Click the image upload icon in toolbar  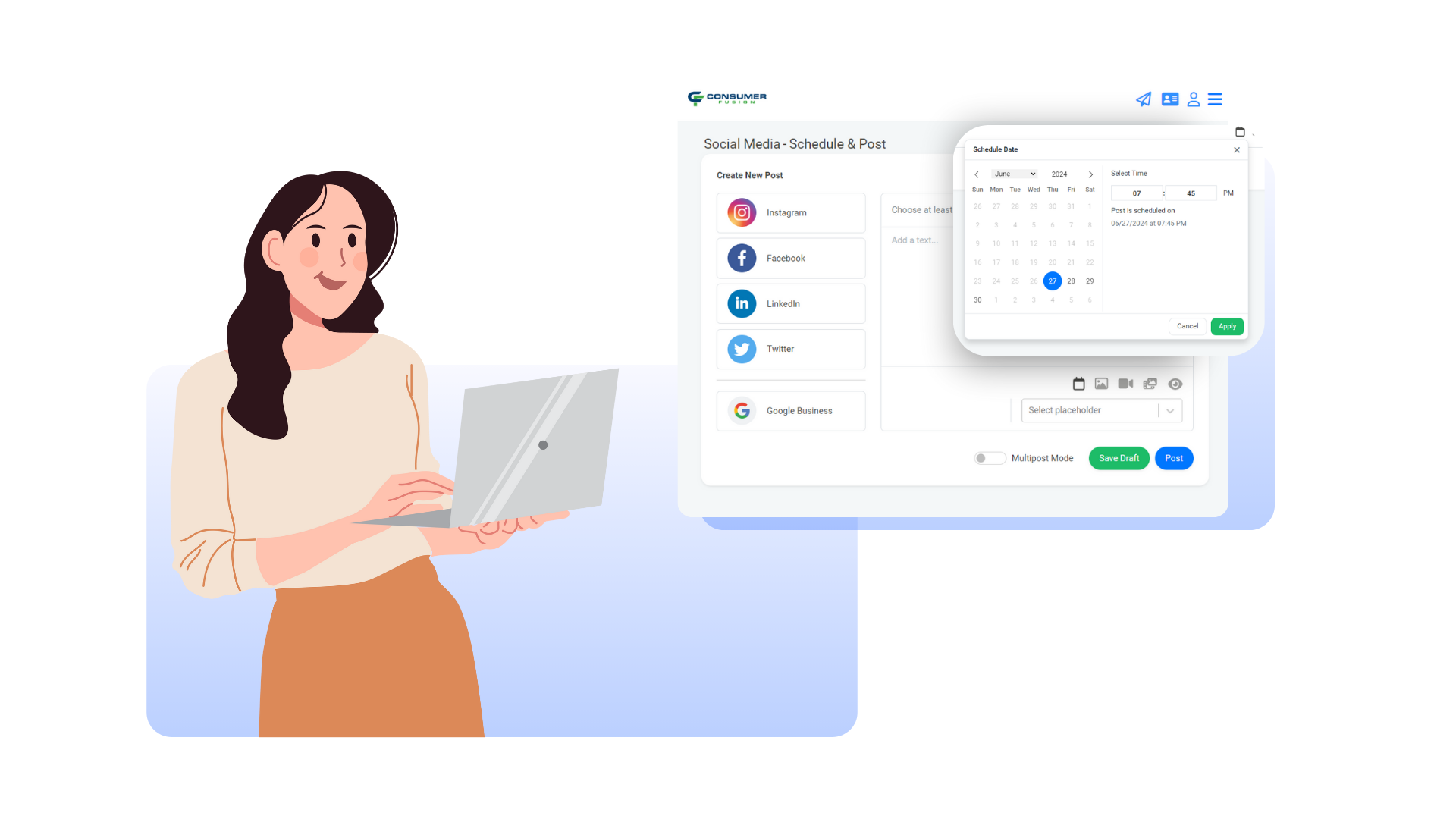[x=1101, y=383]
